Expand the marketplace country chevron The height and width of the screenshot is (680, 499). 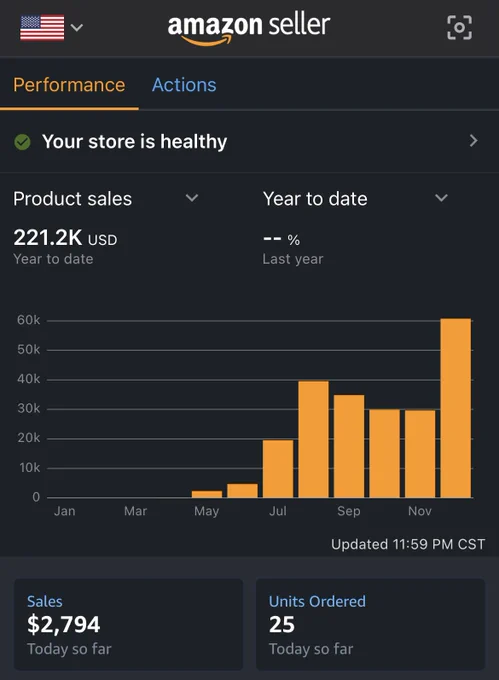click(x=77, y=28)
